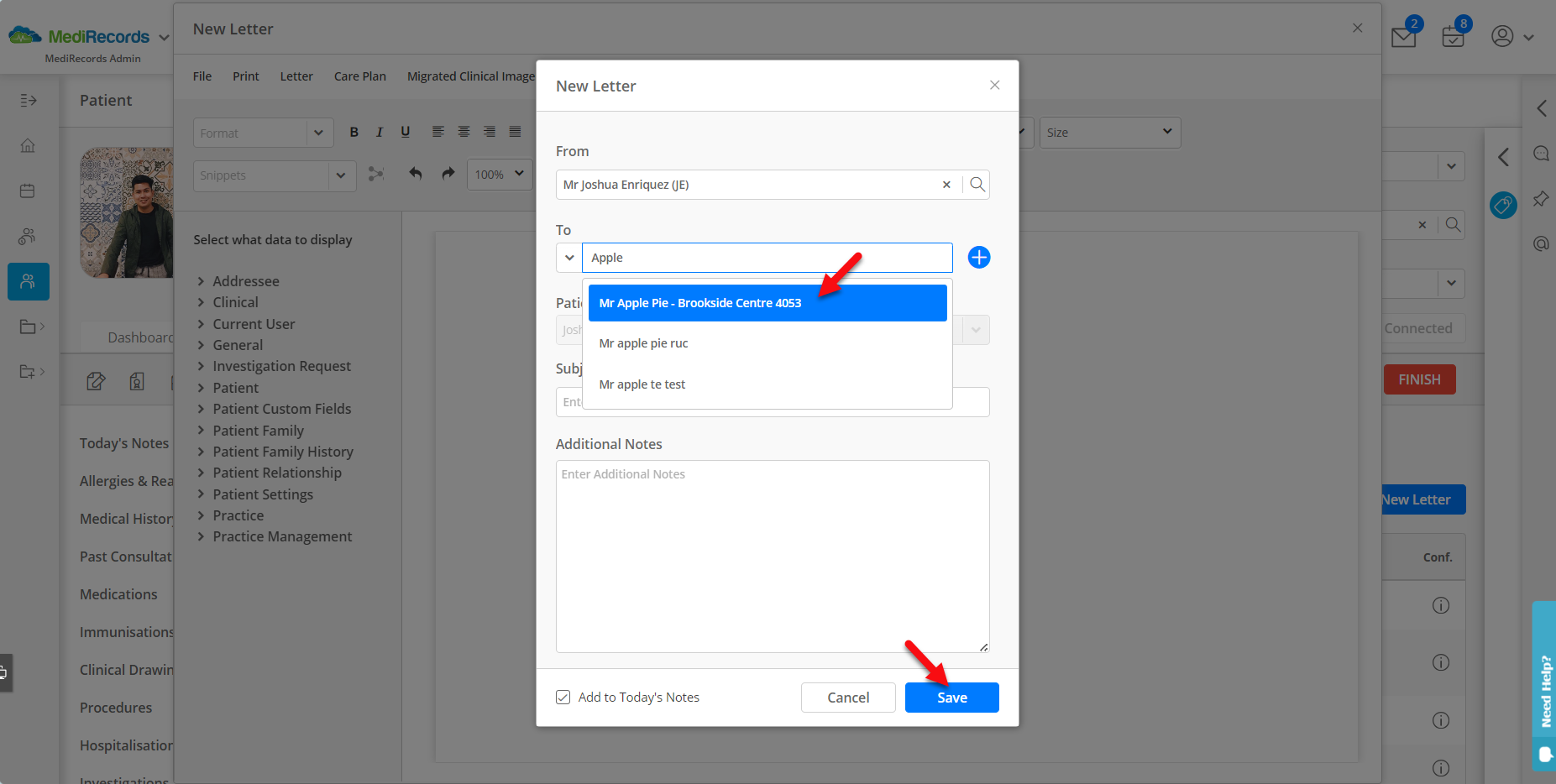Toggle Italic formatting in letter toolbar
Viewport: 1556px width, 784px height.
pyautogui.click(x=380, y=133)
